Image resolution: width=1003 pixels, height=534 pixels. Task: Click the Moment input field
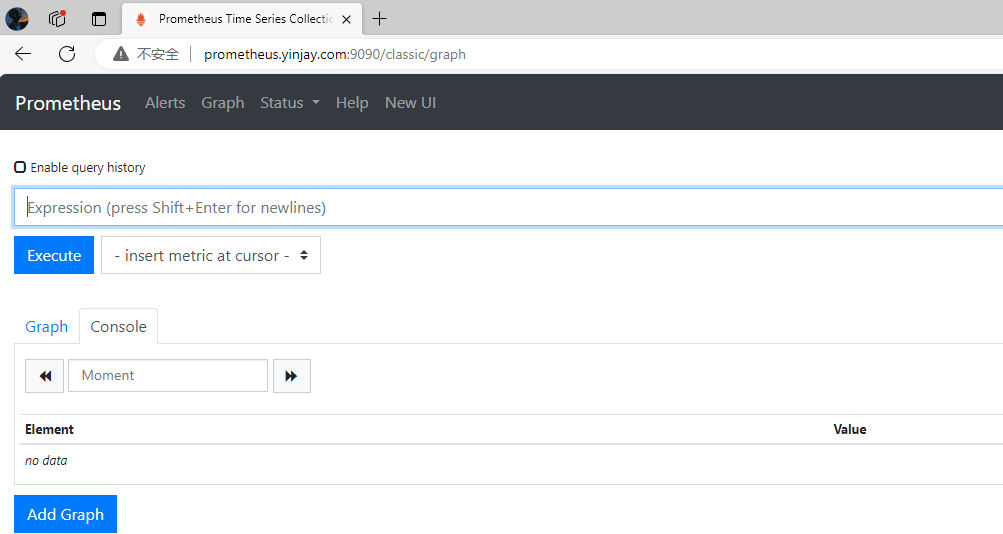pos(168,375)
